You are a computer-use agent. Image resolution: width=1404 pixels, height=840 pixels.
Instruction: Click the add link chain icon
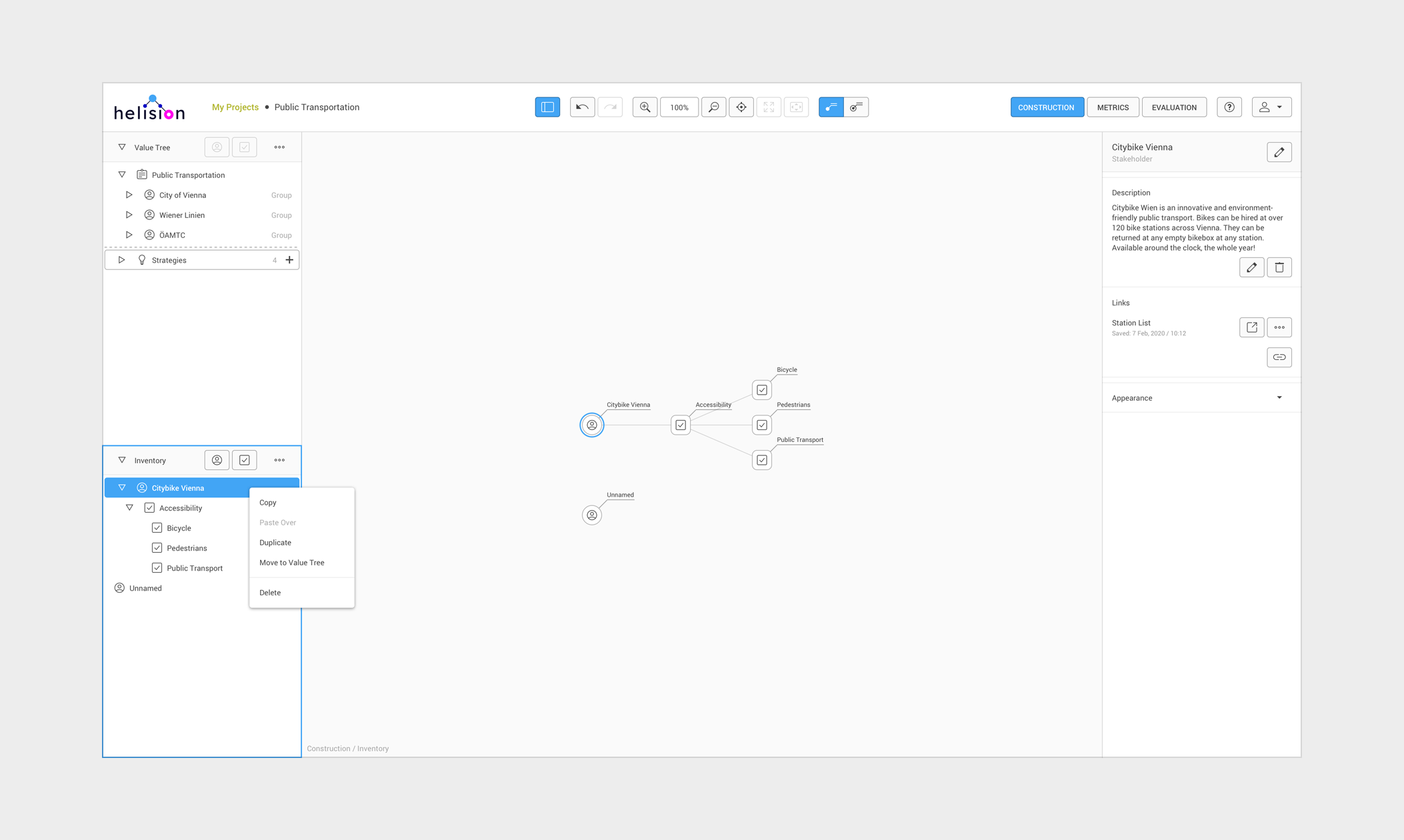[x=1279, y=357]
